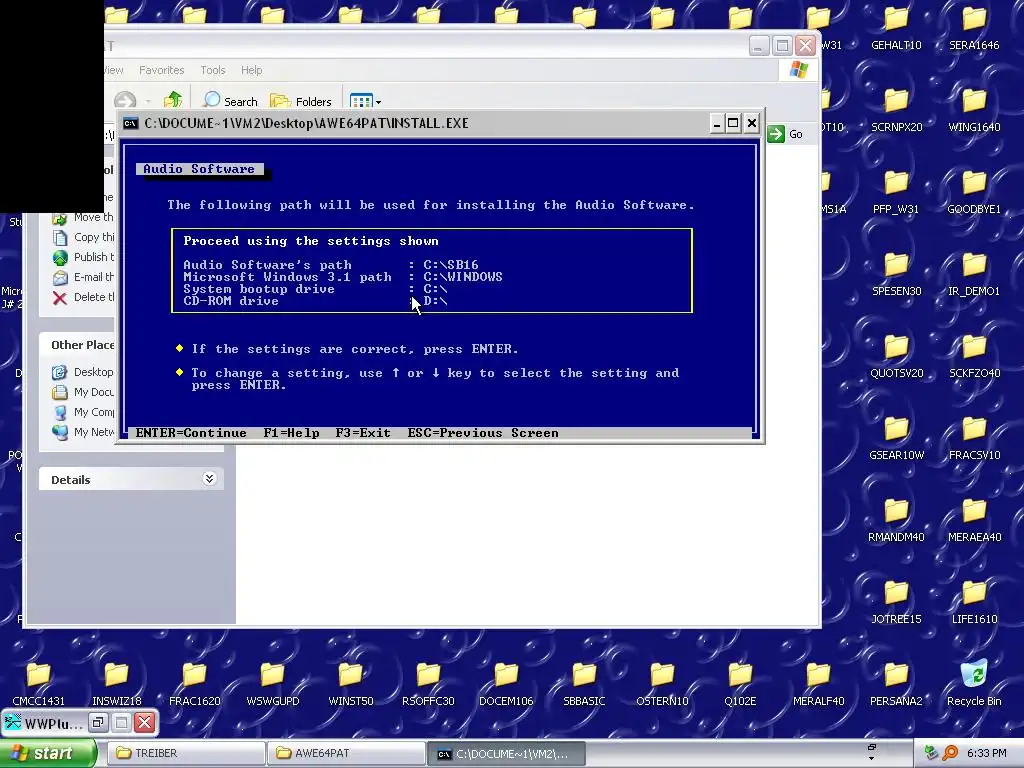Select the System bootup drive setting
Screen dimensions: 1024x768
coord(315,289)
